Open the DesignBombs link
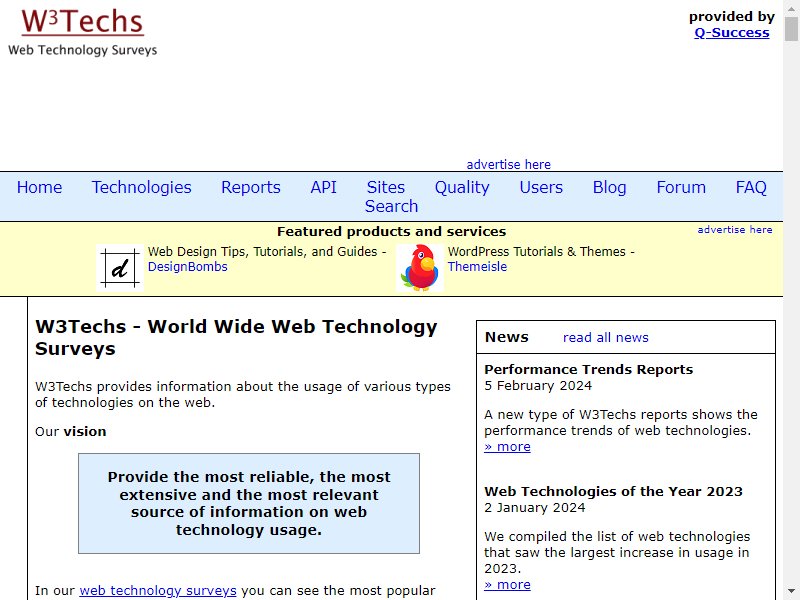The width and height of the screenshot is (800, 600). (x=188, y=266)
